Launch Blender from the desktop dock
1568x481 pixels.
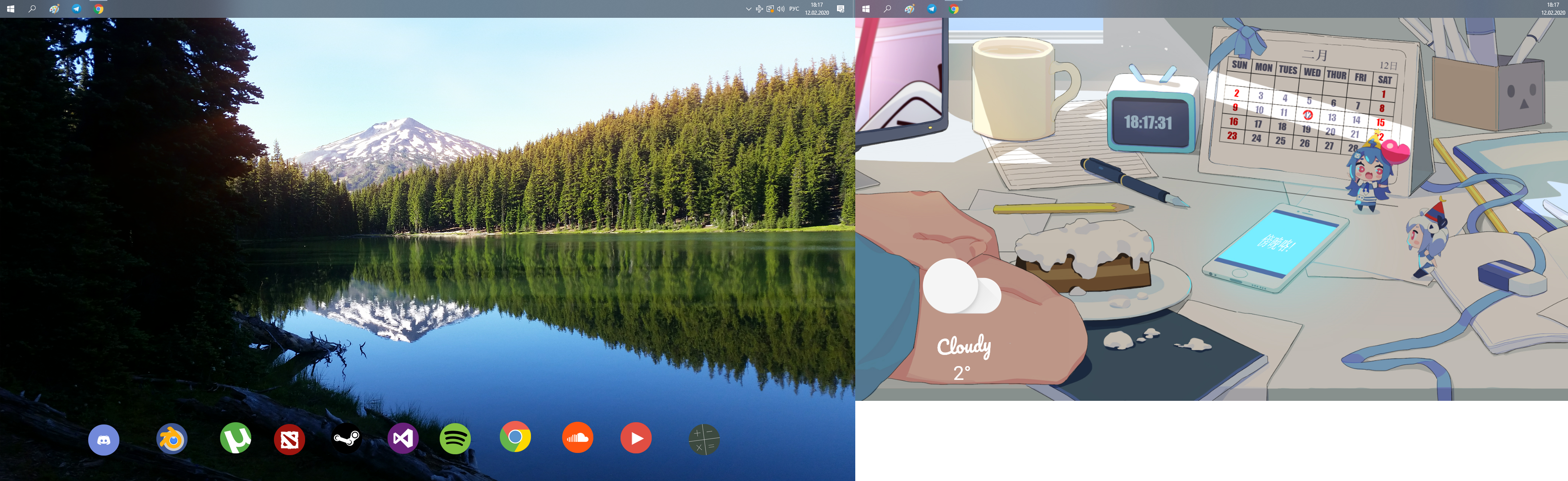(171, 438)
